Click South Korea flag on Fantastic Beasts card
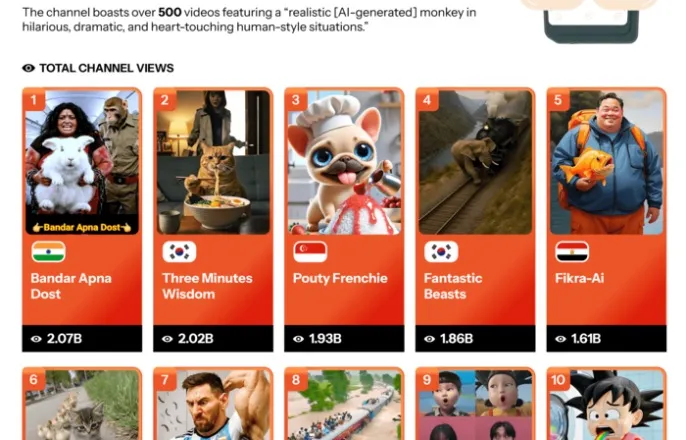This screenshot has height=440, width=686. tap(441, 251)
